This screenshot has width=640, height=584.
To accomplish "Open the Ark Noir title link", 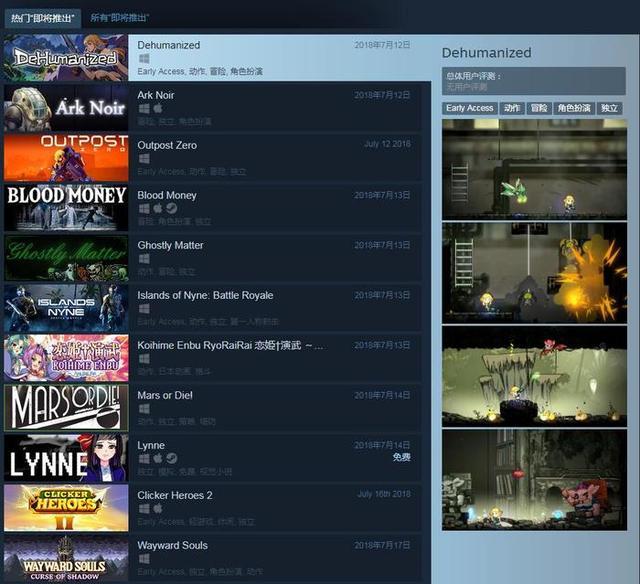I will click(x=156, y=95).
